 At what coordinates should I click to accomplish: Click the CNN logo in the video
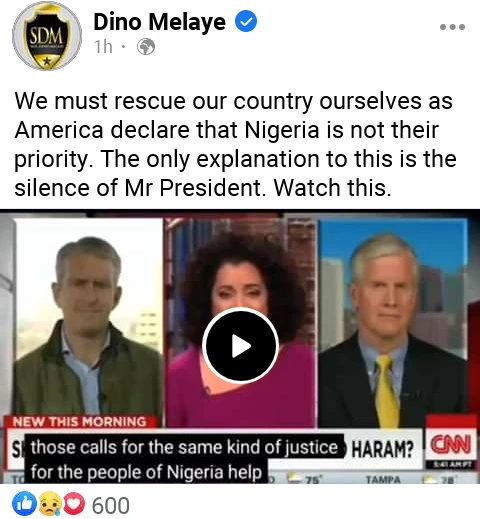click(x=451, y=444)
